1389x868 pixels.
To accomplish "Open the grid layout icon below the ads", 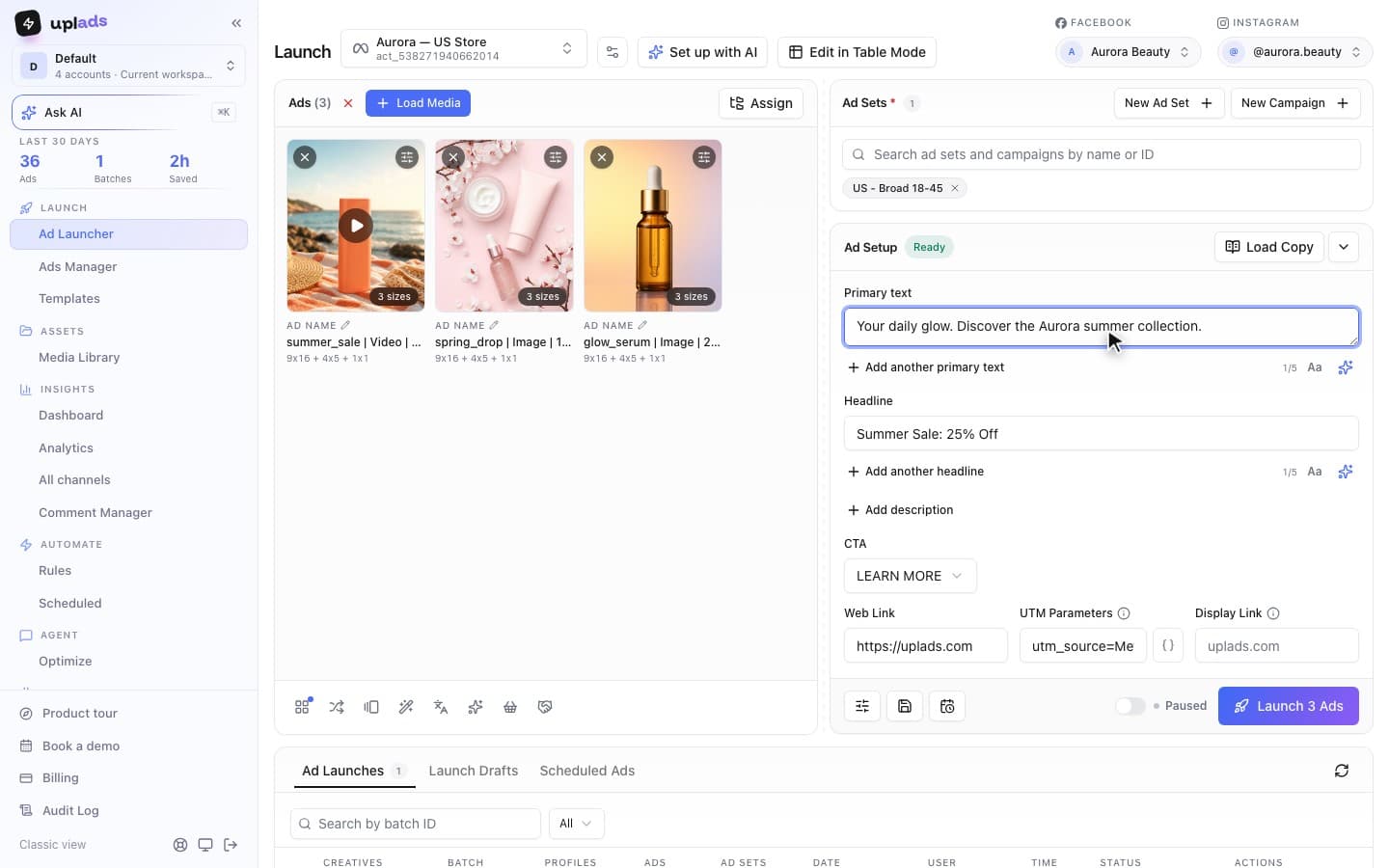I will tap(302, 707).
